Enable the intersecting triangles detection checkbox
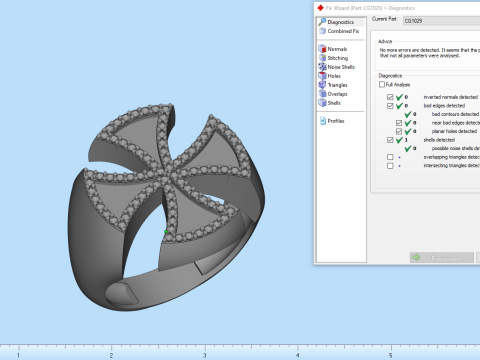The height and width of the screenshot is (360, 480). point(390,166)
